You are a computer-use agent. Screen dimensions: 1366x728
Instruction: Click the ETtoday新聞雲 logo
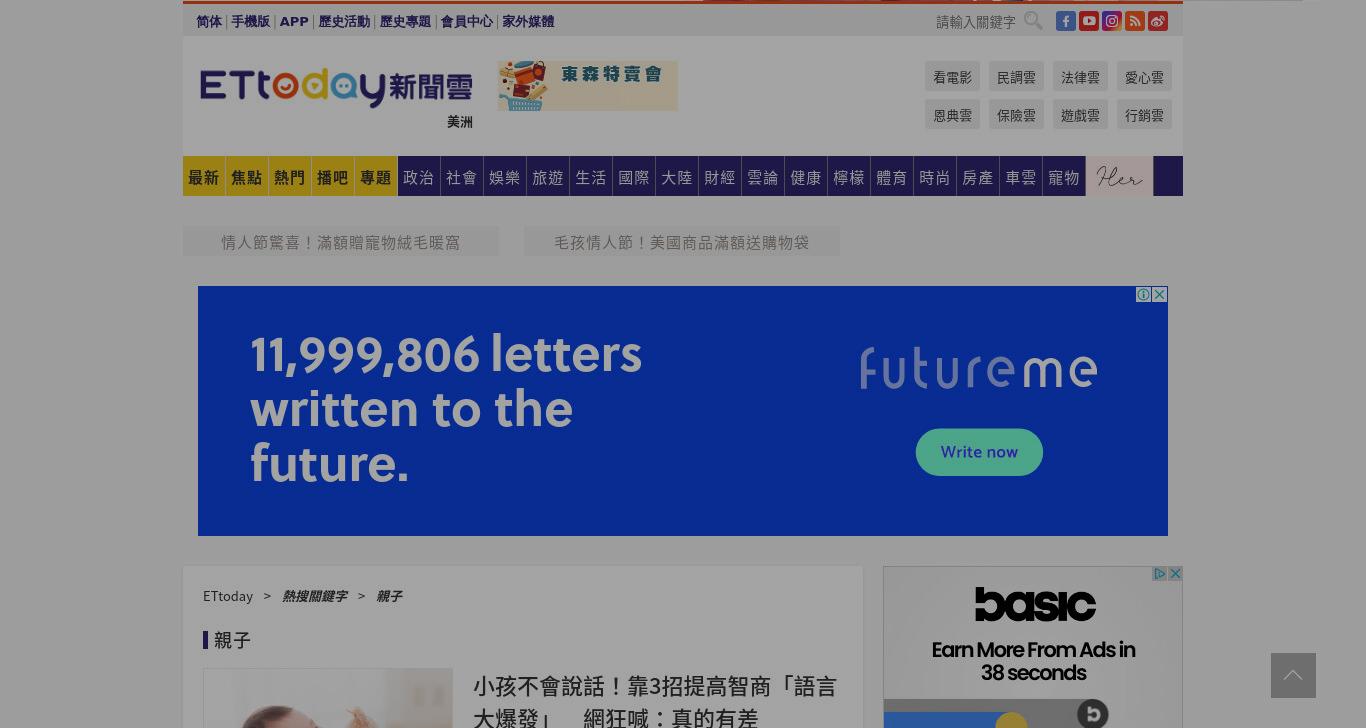tap(336, 87)
